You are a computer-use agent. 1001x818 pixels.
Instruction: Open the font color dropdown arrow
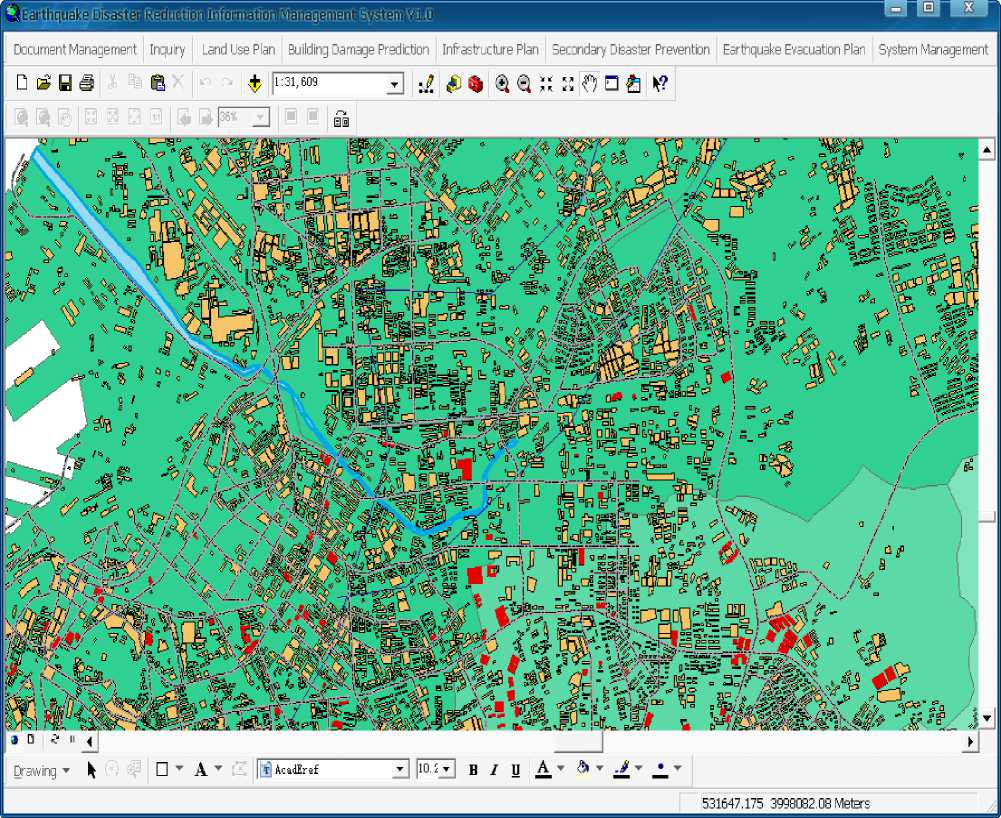560,770
